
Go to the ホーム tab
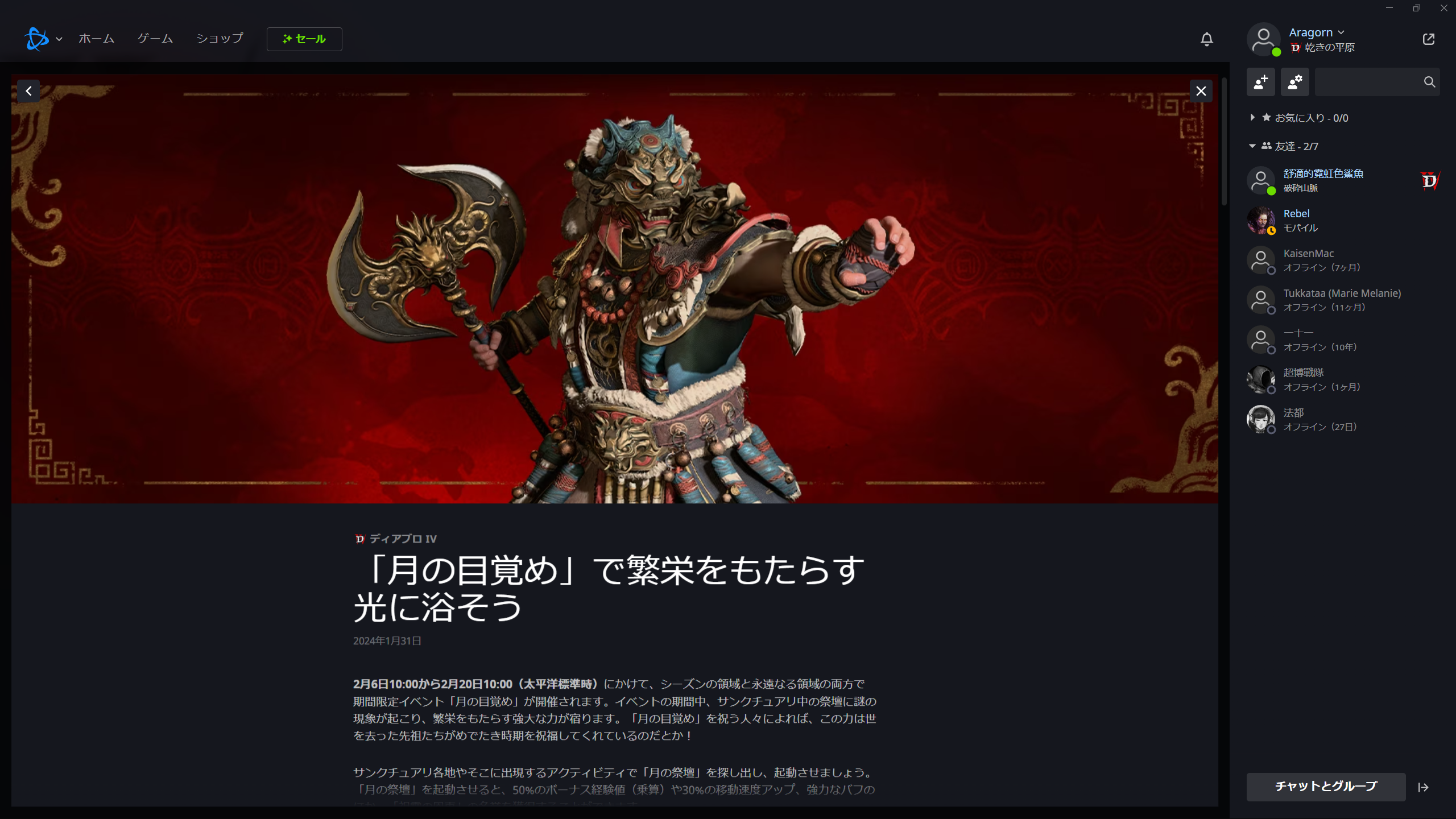pos(96,39)
